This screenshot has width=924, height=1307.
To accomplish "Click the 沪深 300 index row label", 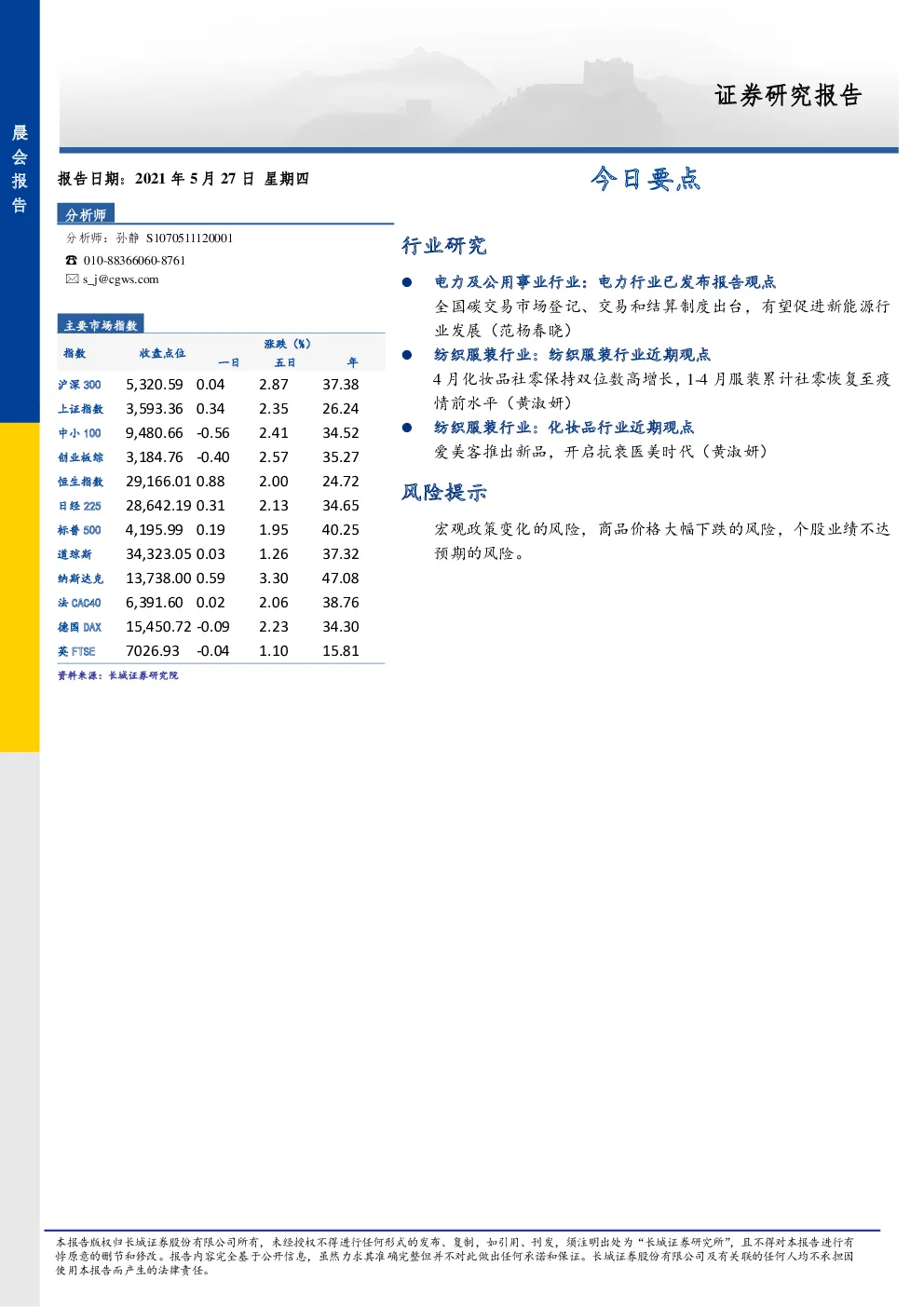I will pyautogui.click(x=79, y=385).
